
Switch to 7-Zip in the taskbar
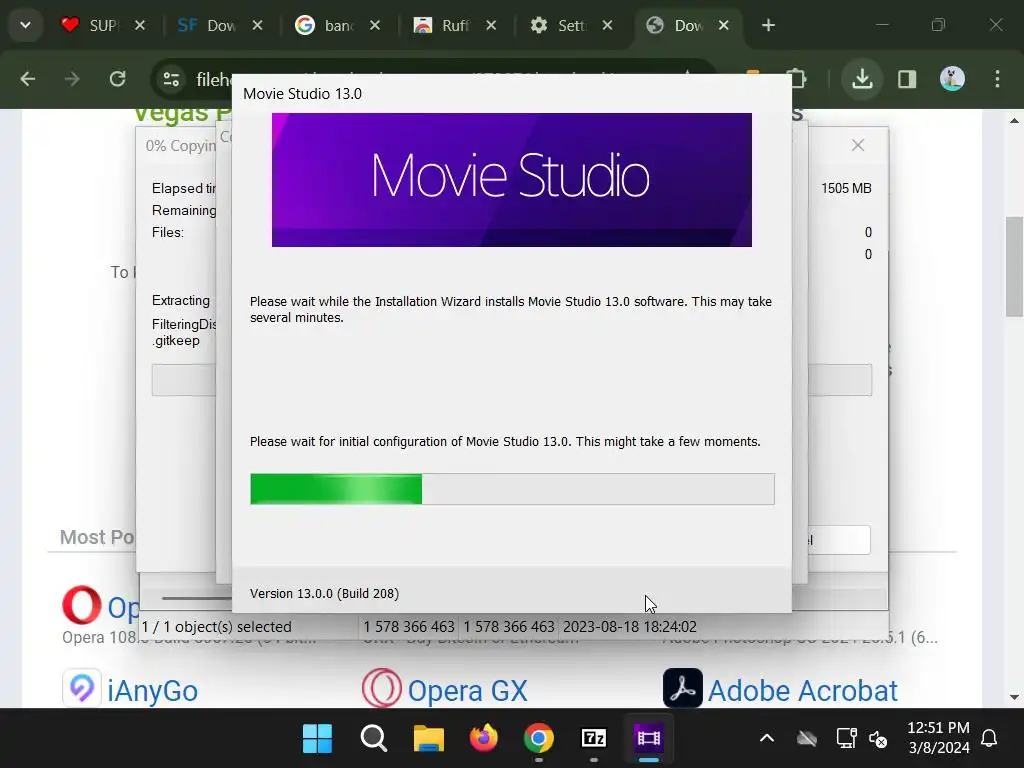[594, 738]
